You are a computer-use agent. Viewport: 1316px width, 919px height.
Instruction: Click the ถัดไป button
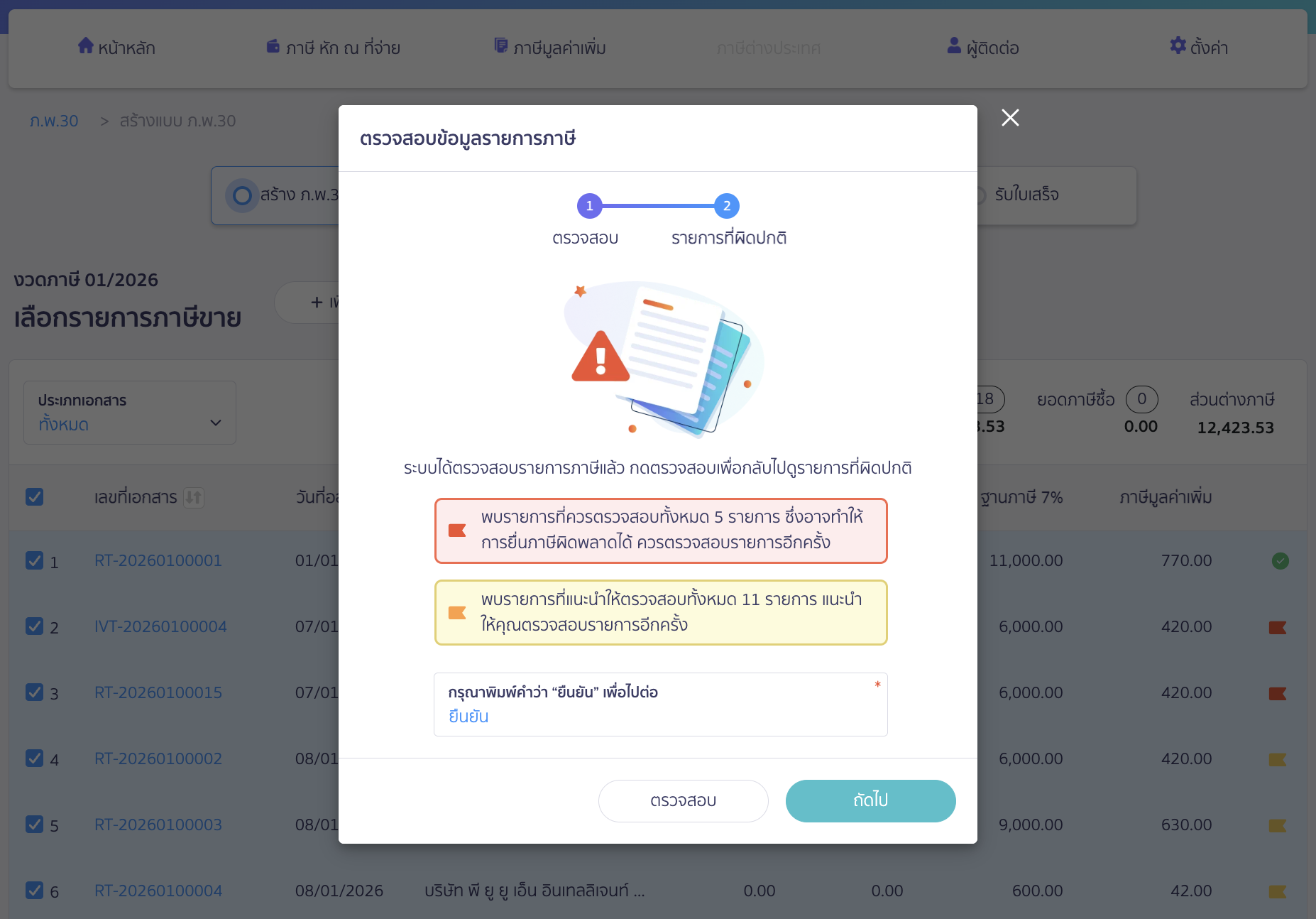click(x=870, y=800)
